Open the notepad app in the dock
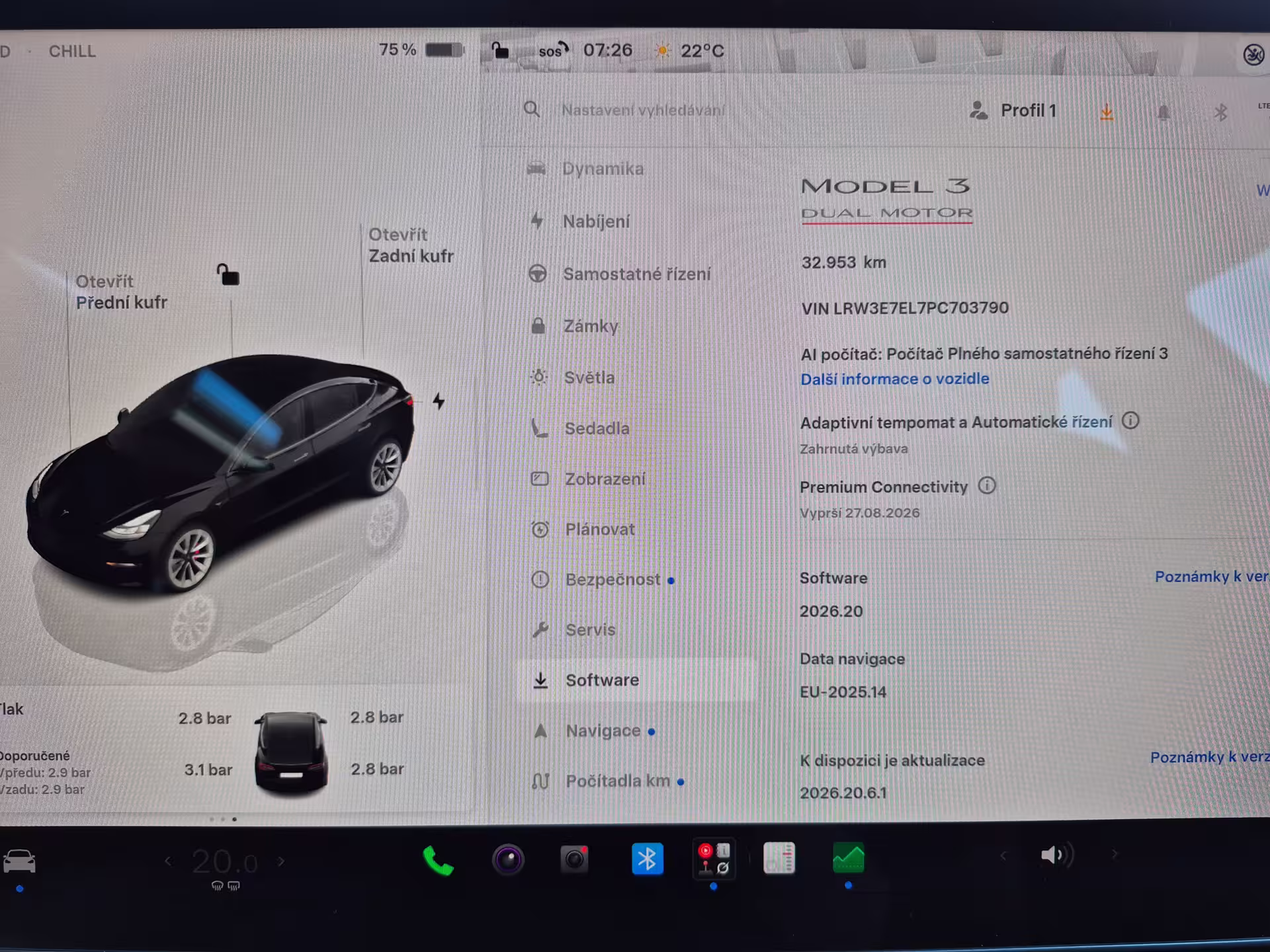Screen dimensions: 1270x952 (779, 858)
